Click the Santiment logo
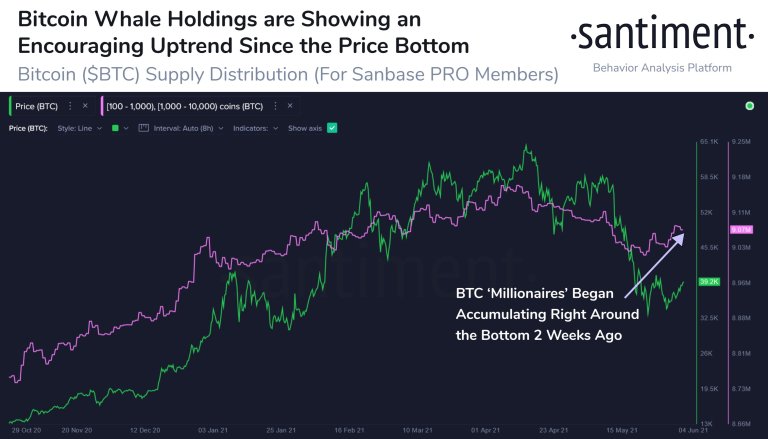 (662, 33)
